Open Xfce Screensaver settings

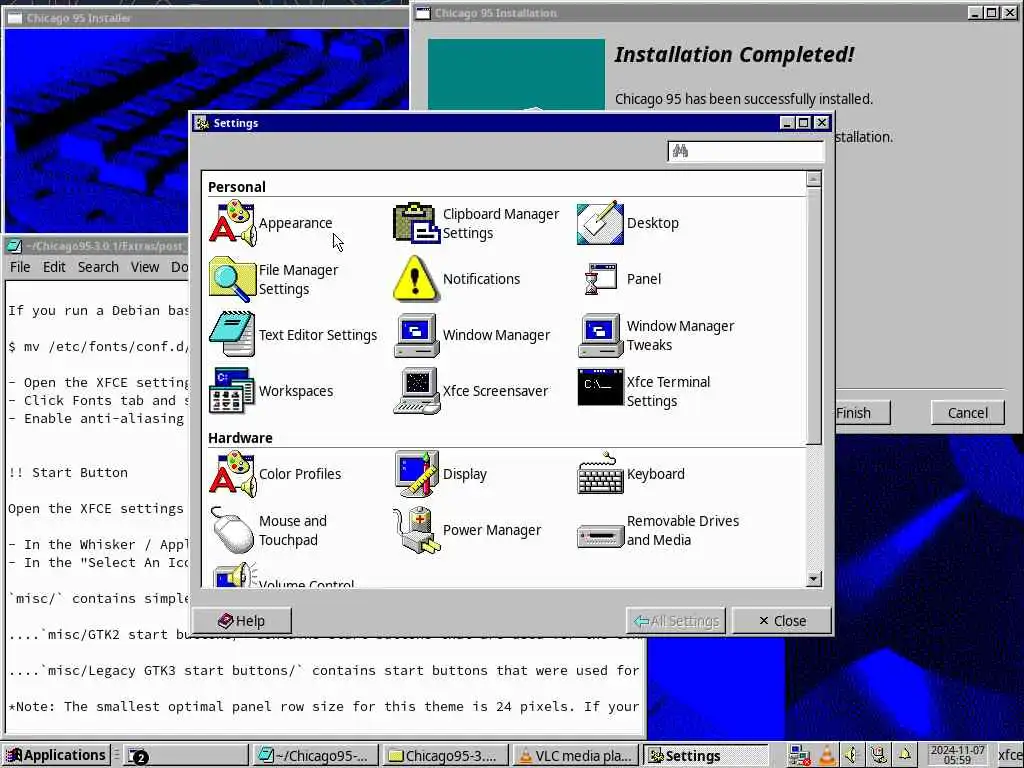pyautogui.click(x=471, y=391)
